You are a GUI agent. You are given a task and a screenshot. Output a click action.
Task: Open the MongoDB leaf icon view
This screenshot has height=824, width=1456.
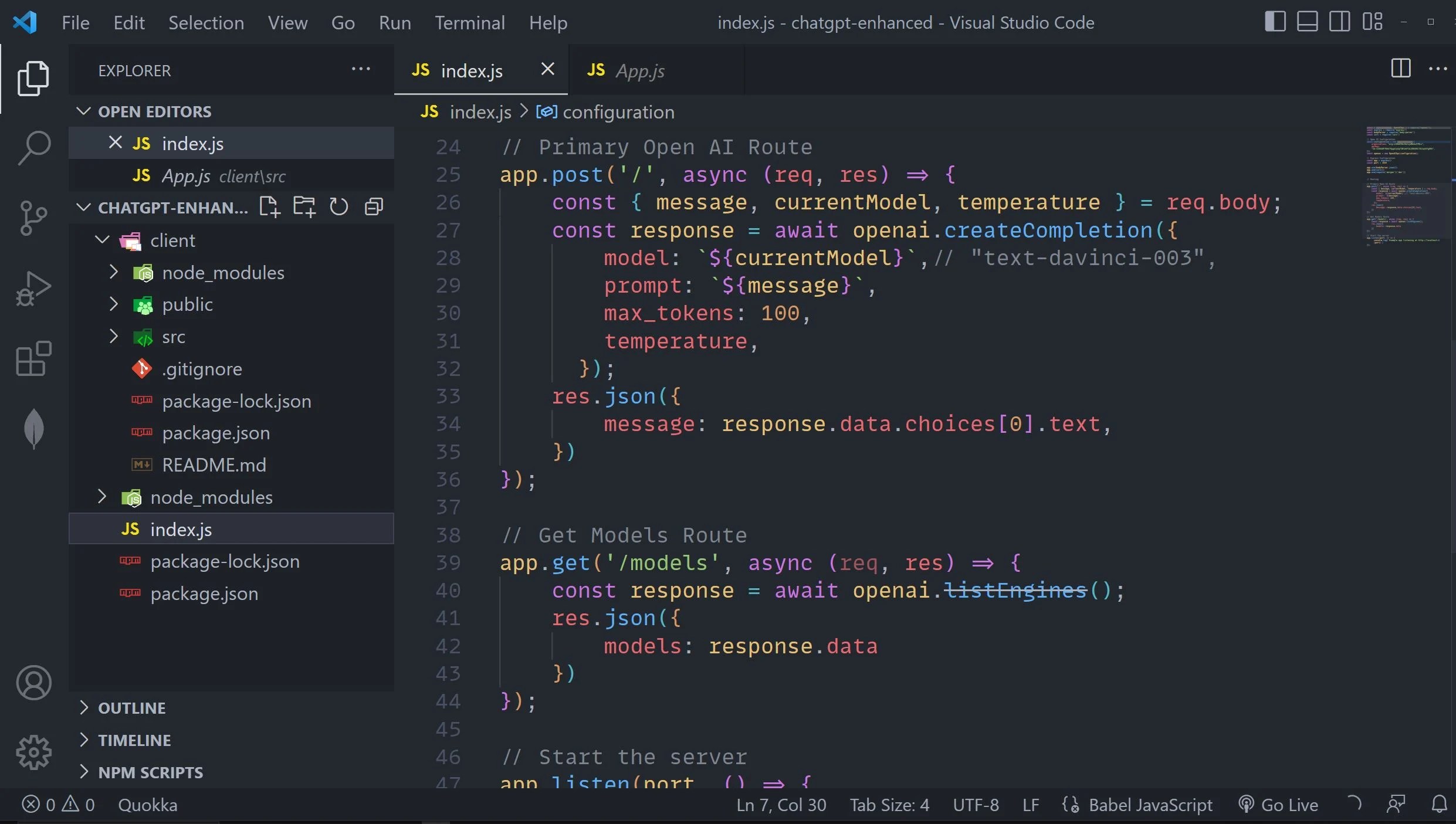tap(33, 429)
